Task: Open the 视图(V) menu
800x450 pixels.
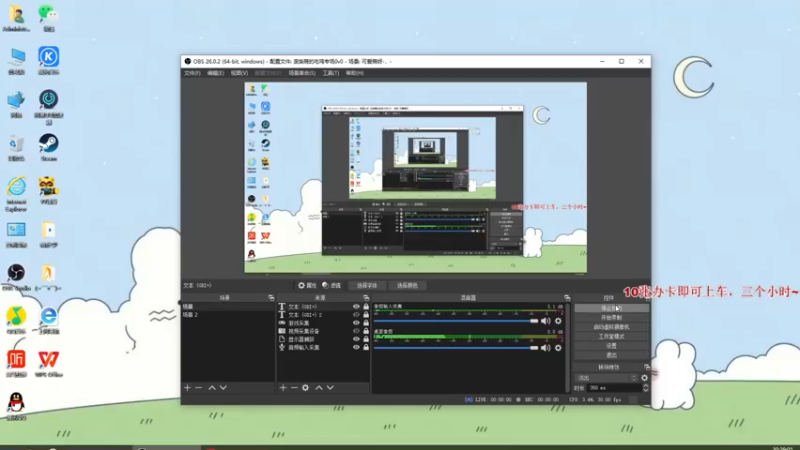Action: [239, 73]
